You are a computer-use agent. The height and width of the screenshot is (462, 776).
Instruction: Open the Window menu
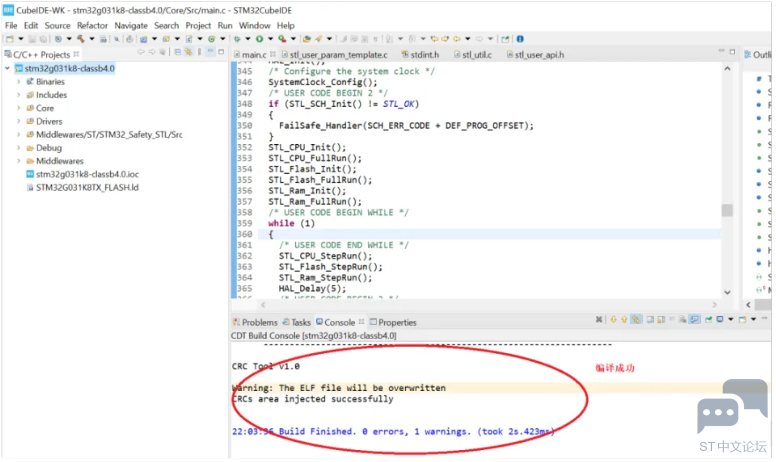click(254, 25)
